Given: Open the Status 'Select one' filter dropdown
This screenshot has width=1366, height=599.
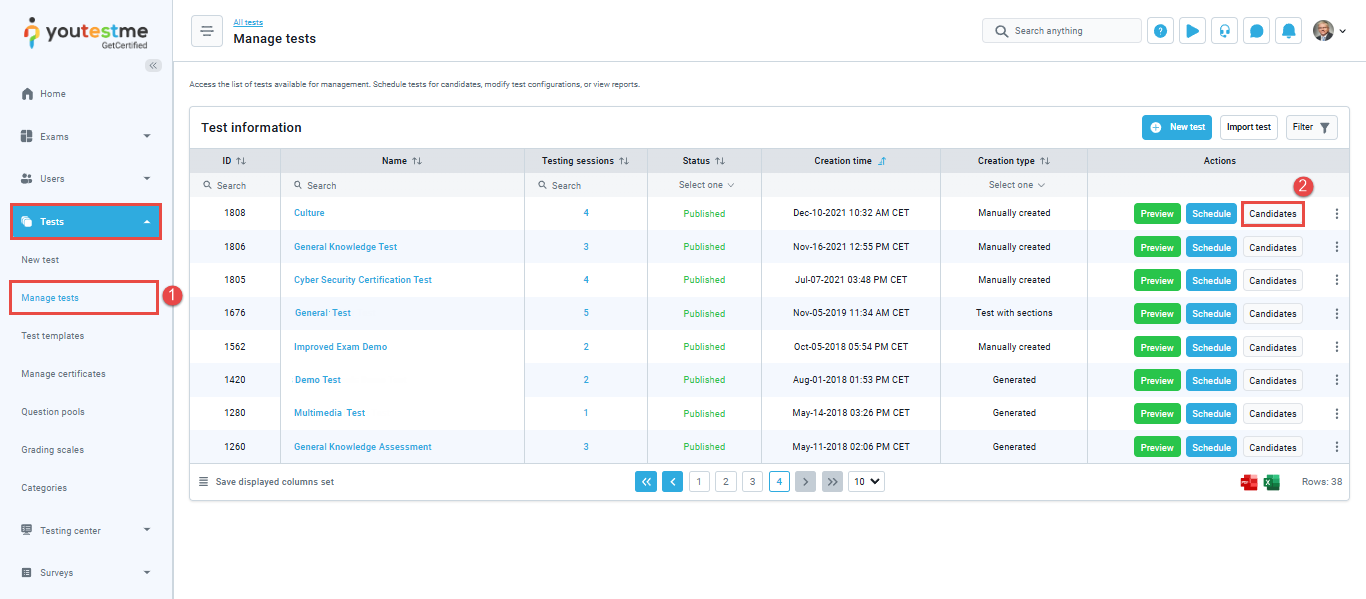Looking at the screenshot, I should click(x=706, y=185).
